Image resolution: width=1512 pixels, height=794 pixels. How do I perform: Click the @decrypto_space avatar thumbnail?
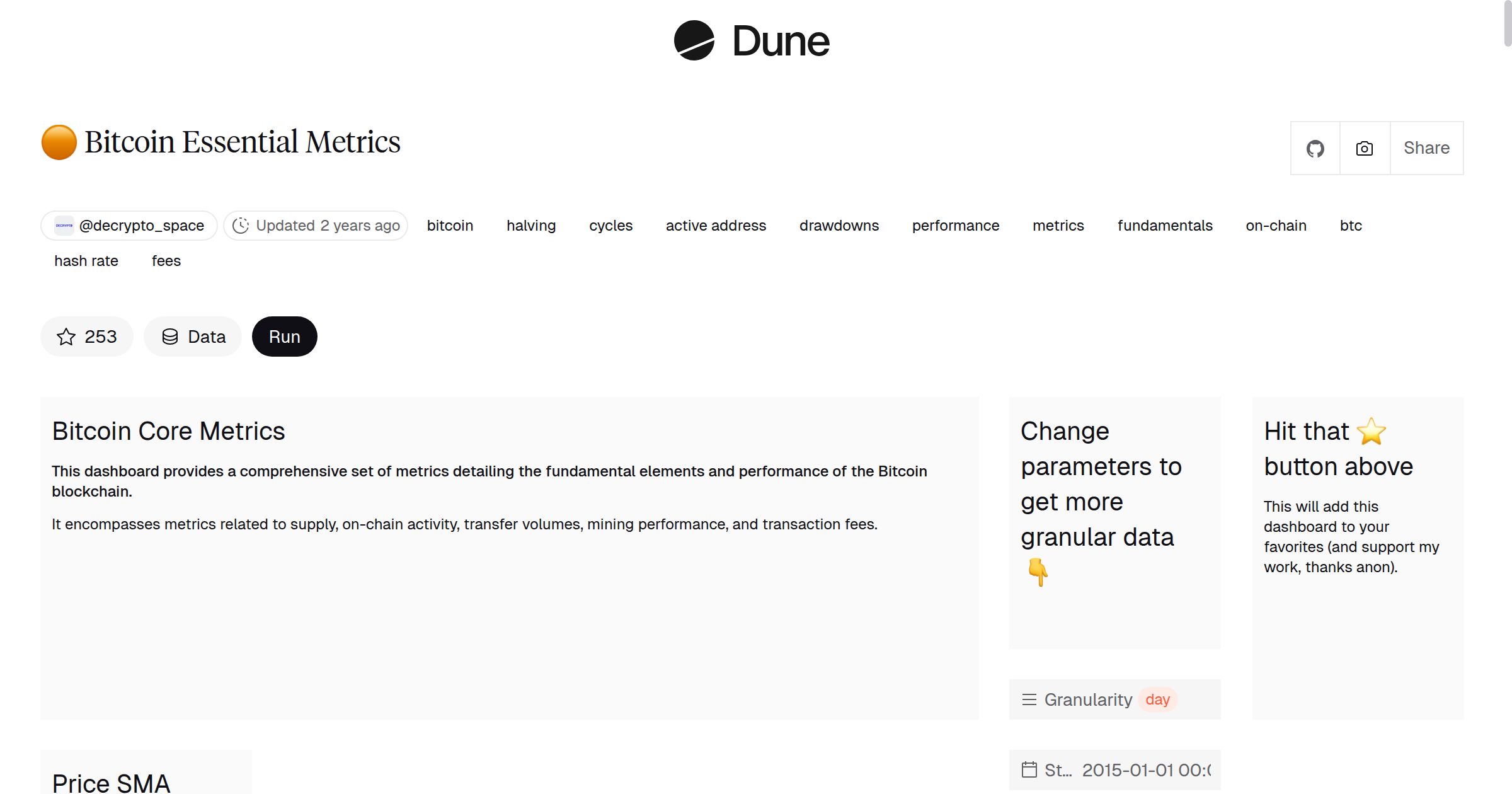coord(63,225)
